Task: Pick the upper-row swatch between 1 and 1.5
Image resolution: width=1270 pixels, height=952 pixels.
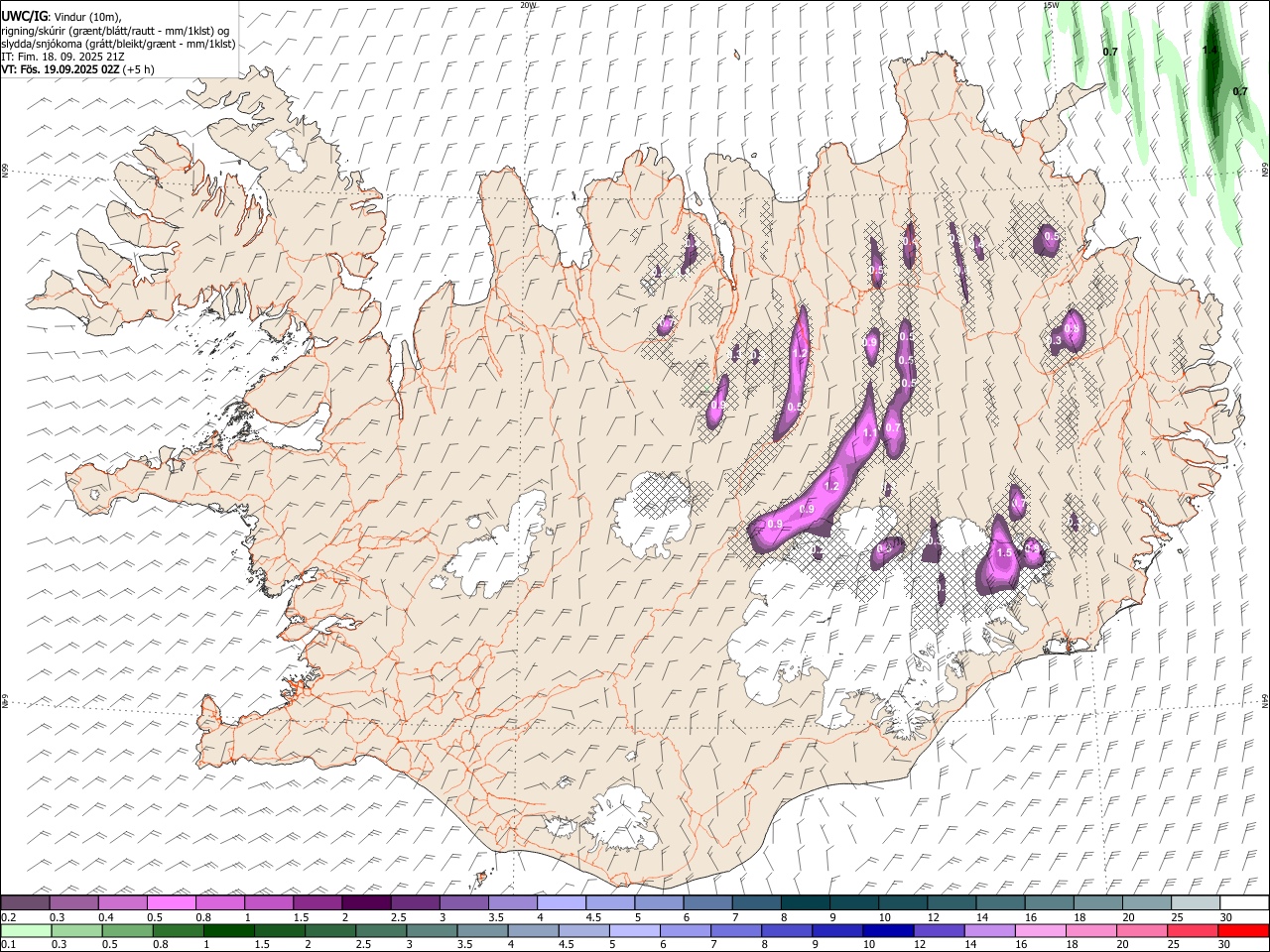Action: pyautogui.click(x=268, y=902)
